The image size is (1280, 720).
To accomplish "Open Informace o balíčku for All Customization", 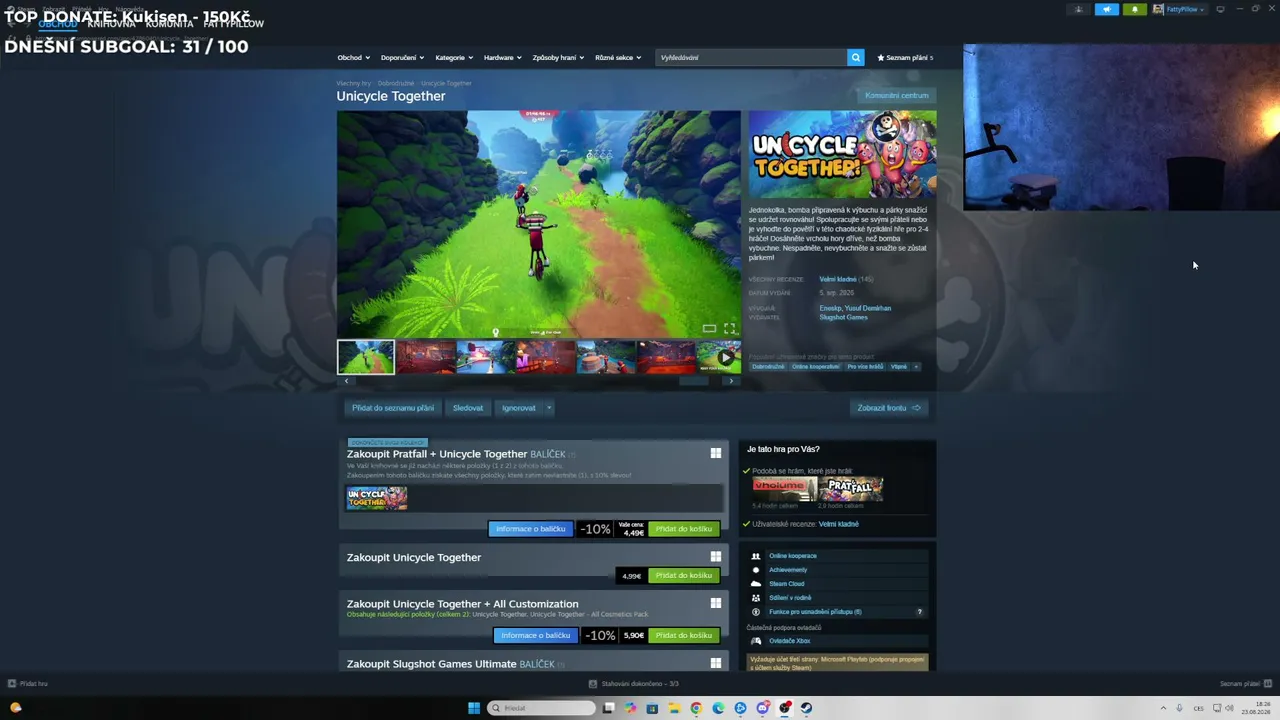I will coord(536,636).
